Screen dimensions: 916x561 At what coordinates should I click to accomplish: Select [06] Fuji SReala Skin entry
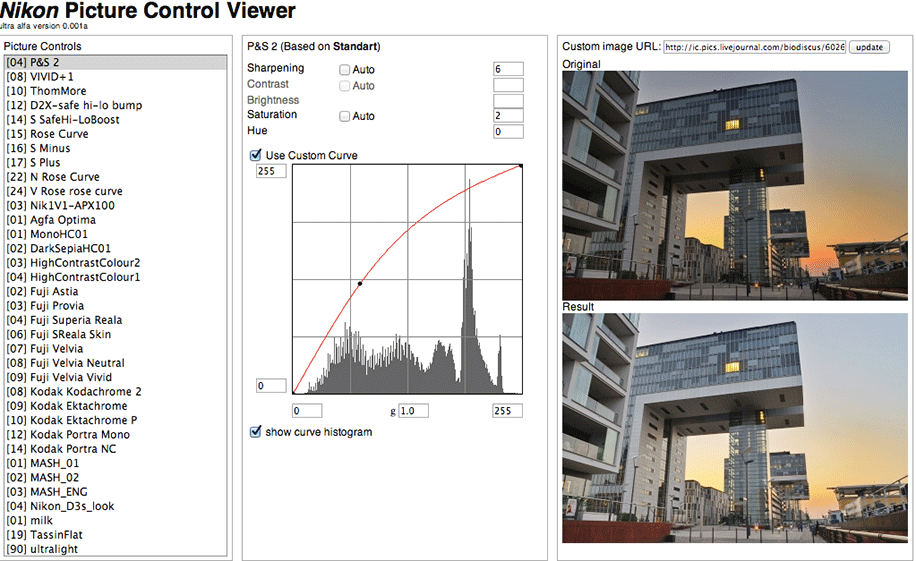(x=116, y=334)
